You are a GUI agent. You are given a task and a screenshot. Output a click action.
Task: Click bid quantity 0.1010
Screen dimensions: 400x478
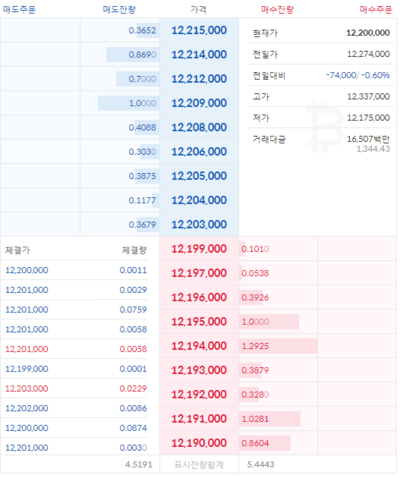[x=255, y=249]
